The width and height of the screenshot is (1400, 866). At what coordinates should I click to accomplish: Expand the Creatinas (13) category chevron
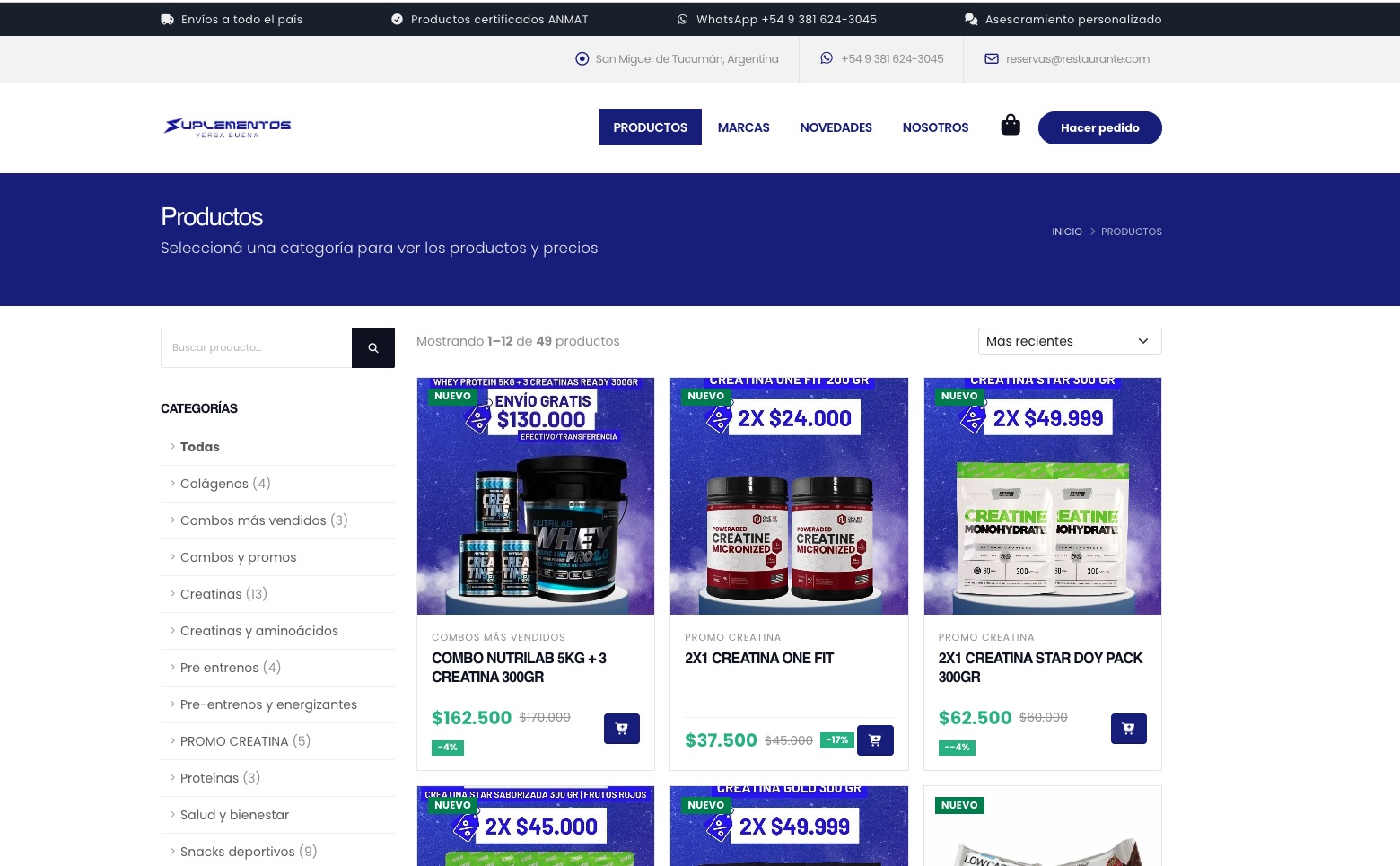[172, 593]
